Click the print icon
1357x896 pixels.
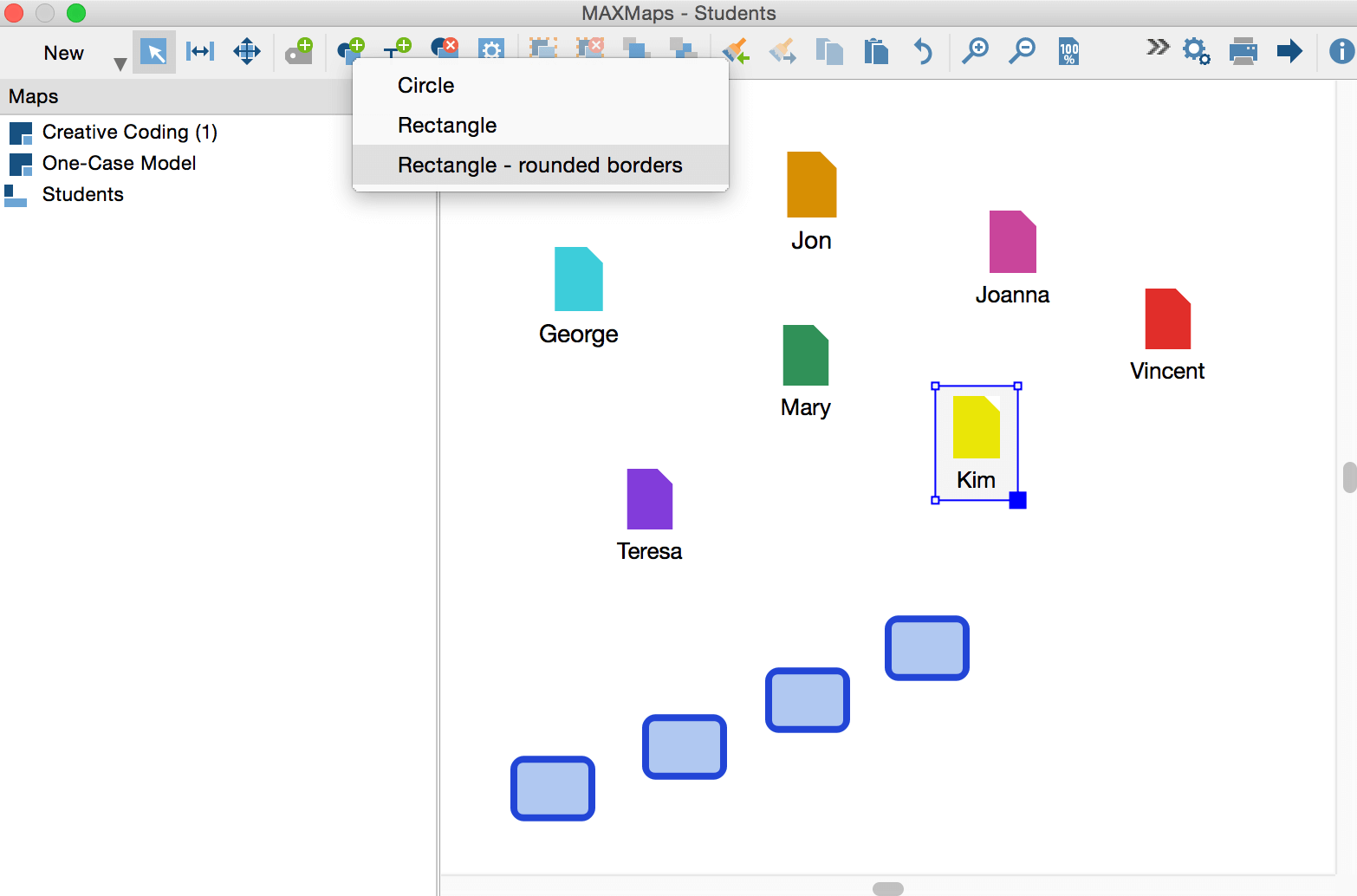click(1243, 52)
